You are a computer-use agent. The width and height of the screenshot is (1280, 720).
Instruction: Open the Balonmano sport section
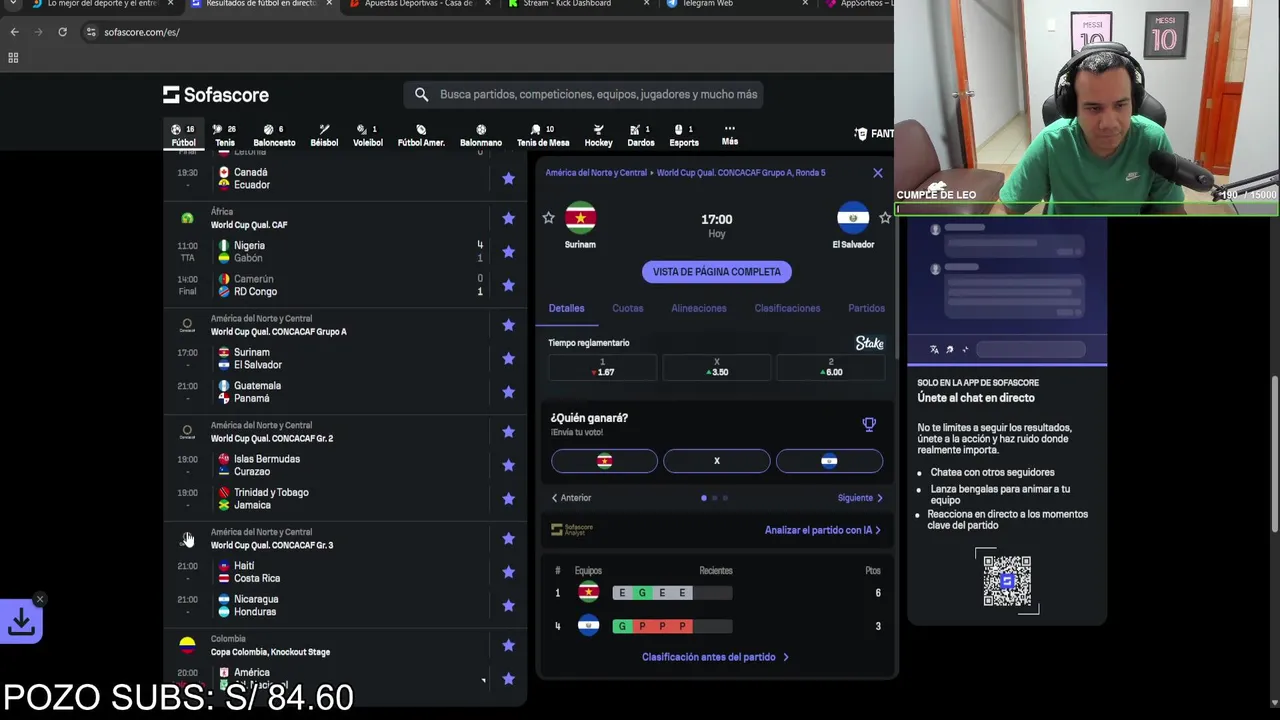pyautogui.click(x=481, y=135)
